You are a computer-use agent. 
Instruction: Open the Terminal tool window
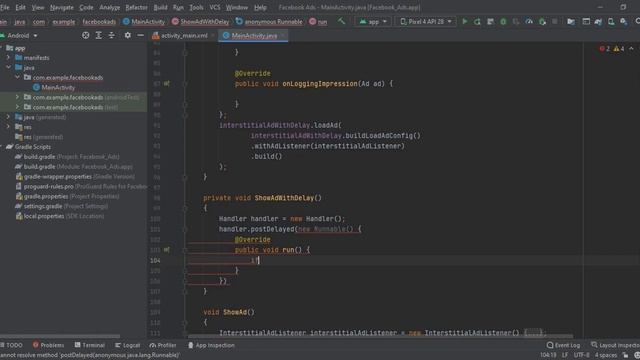click(x=89, y=345)
